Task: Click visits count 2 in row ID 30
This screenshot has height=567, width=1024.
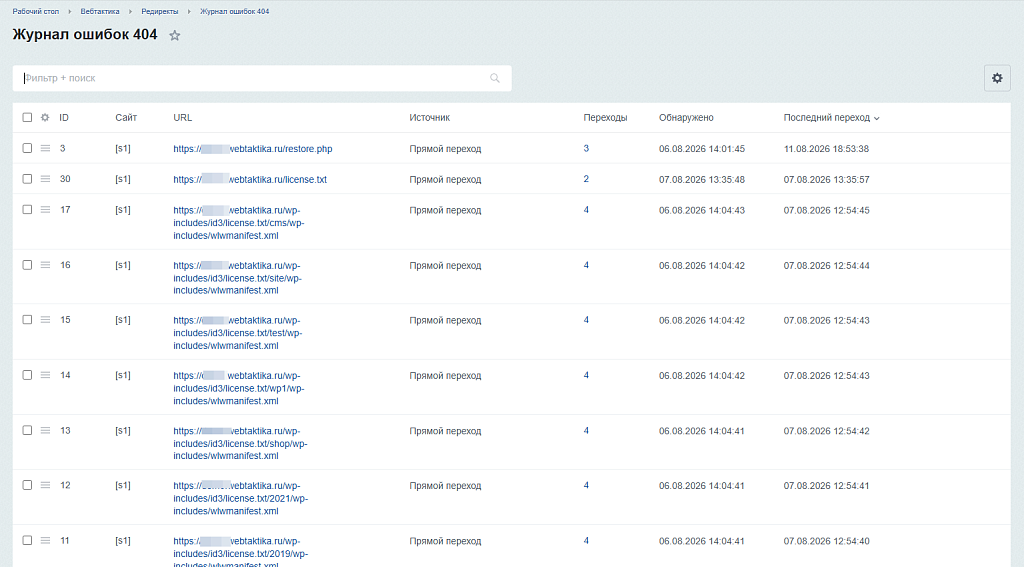Action: tap(586, 179)
